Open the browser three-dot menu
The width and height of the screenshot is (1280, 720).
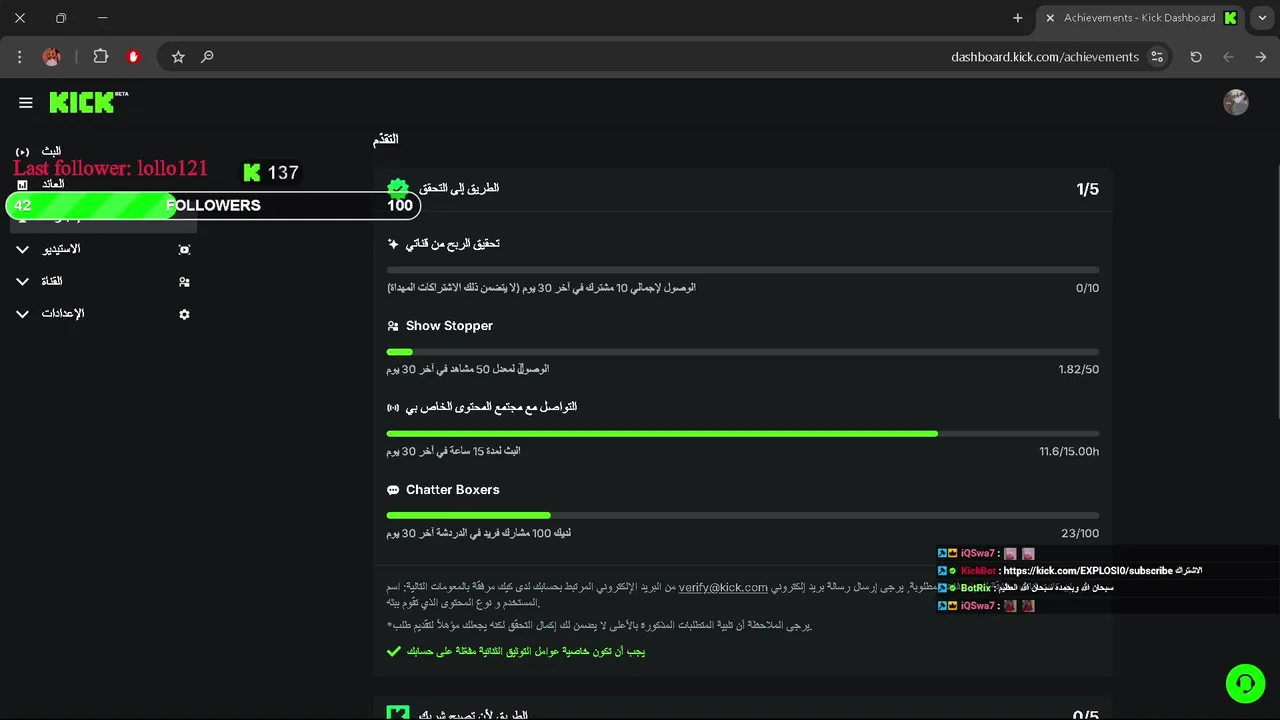19,57
